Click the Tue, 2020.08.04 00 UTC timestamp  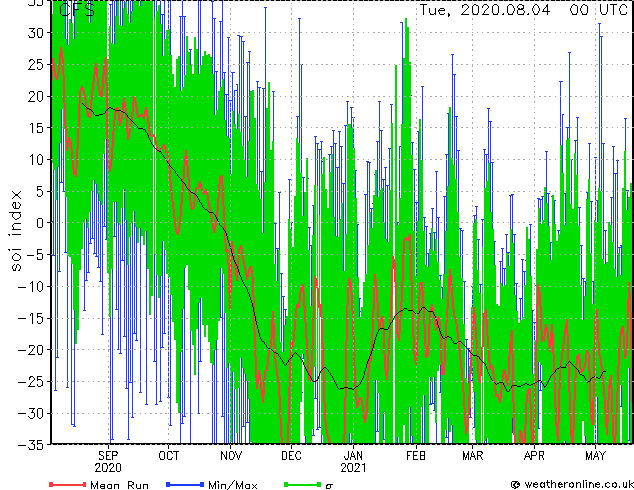(x=523, y=10)
